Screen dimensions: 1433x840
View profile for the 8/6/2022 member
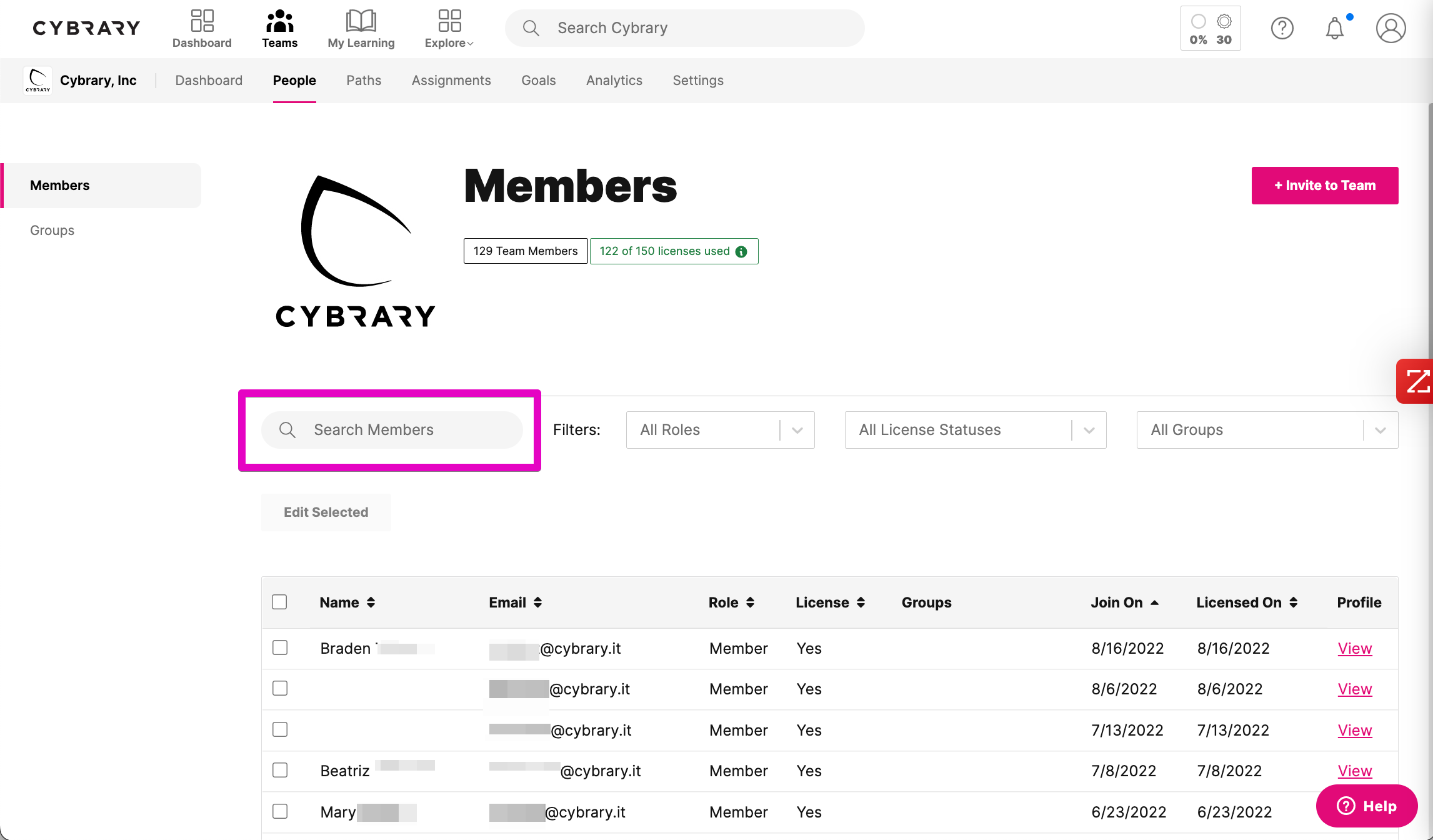pos(1355,689)
